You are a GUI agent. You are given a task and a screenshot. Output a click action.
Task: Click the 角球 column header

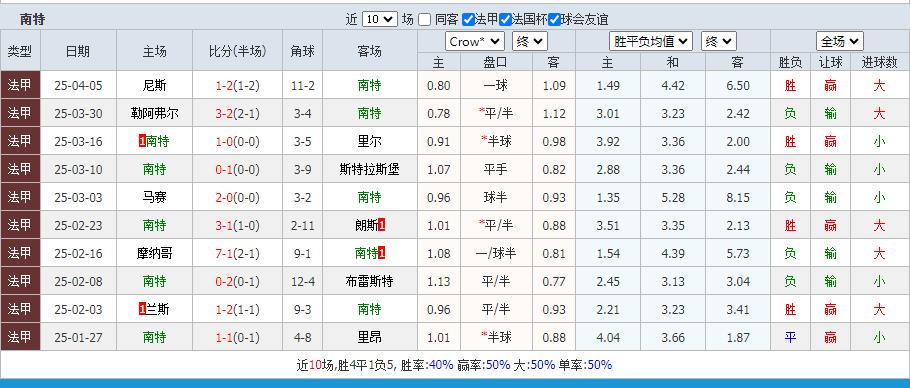302,51
